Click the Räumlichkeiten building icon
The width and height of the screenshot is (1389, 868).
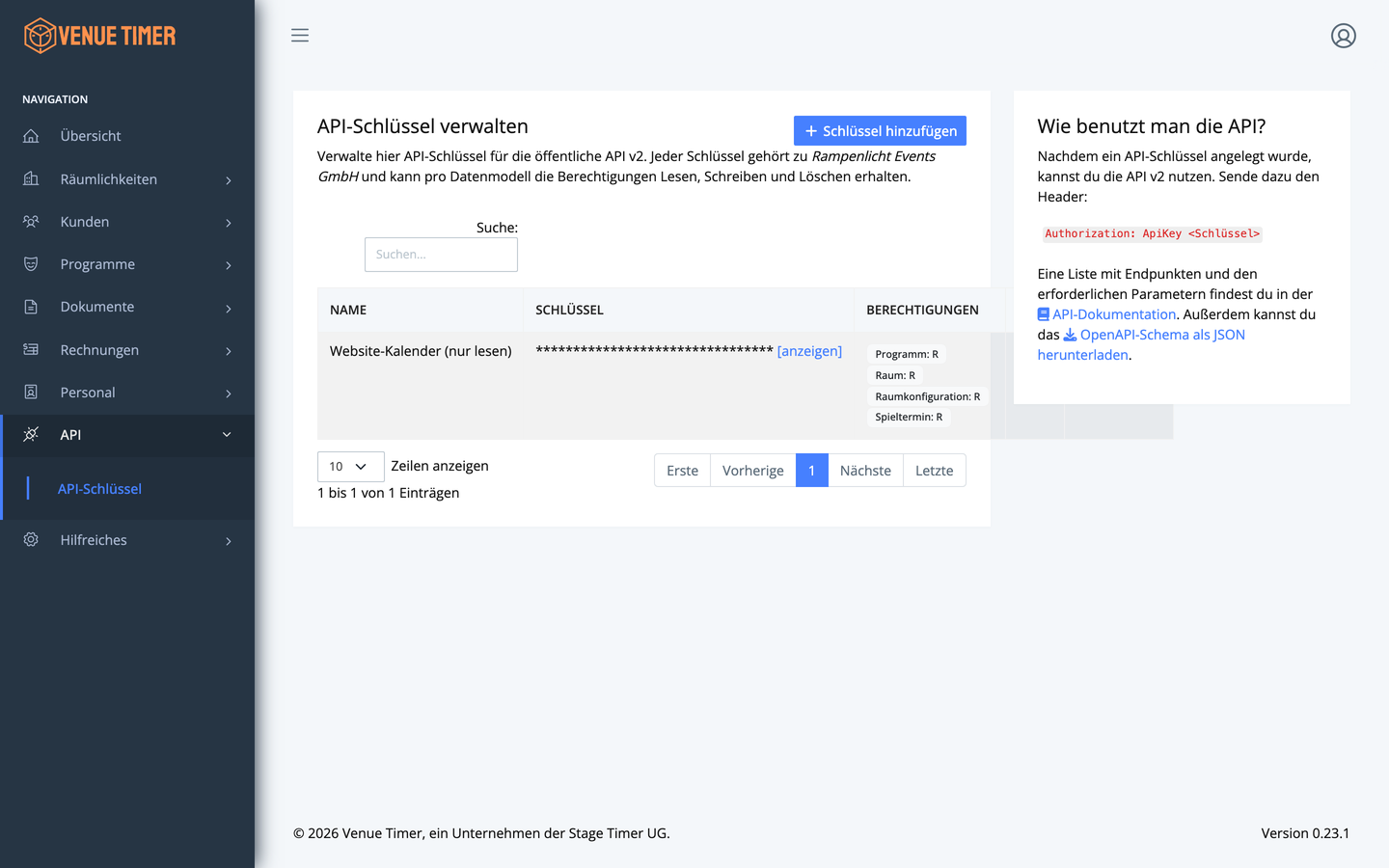[x=31, y=178]
